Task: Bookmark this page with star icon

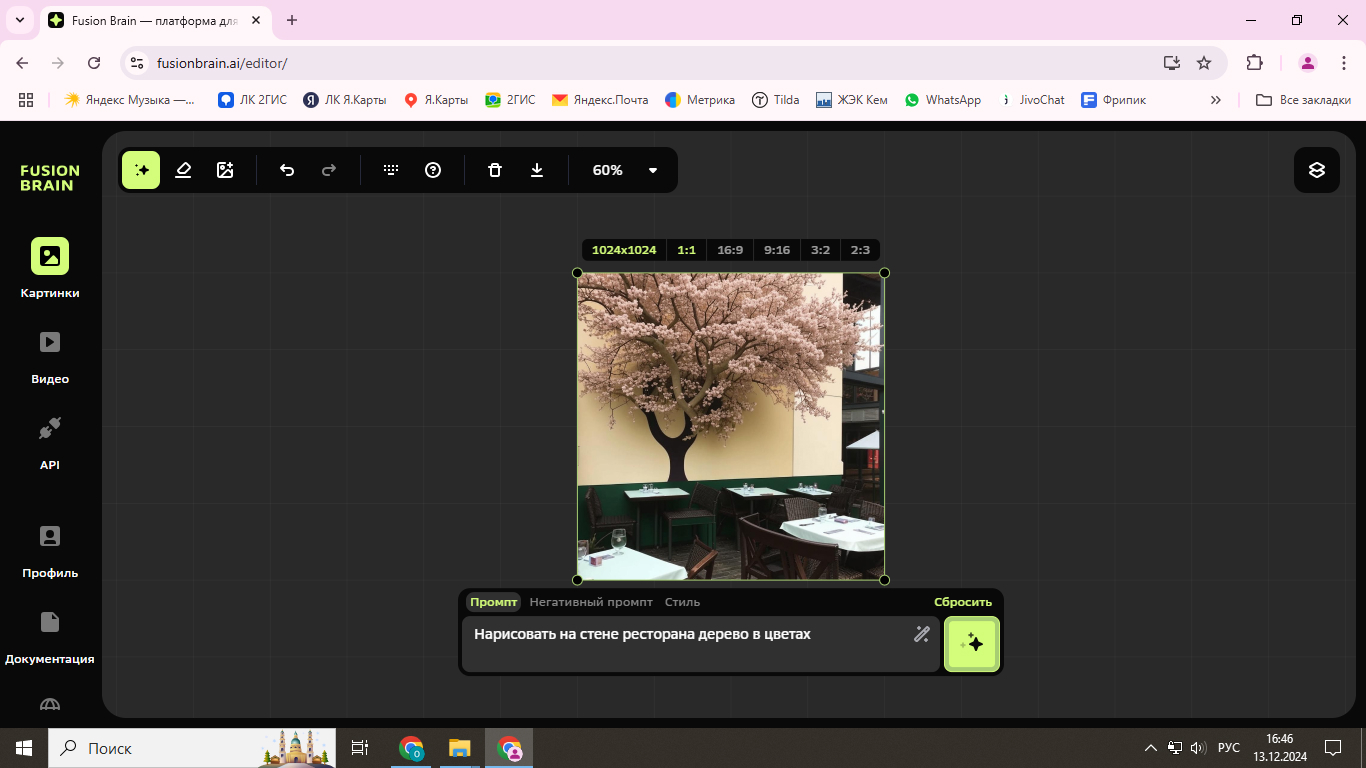Action: pos(1204,63)
